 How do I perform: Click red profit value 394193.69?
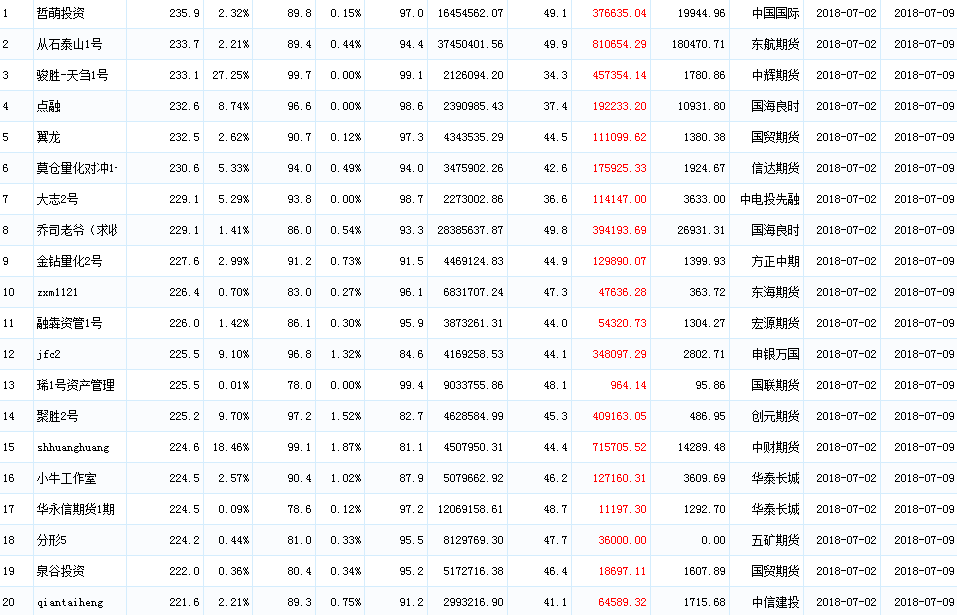[619, 230]
